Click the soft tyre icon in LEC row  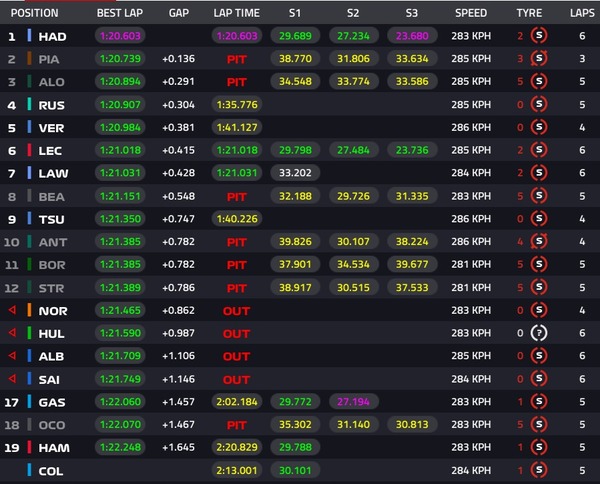coord(539,150)
